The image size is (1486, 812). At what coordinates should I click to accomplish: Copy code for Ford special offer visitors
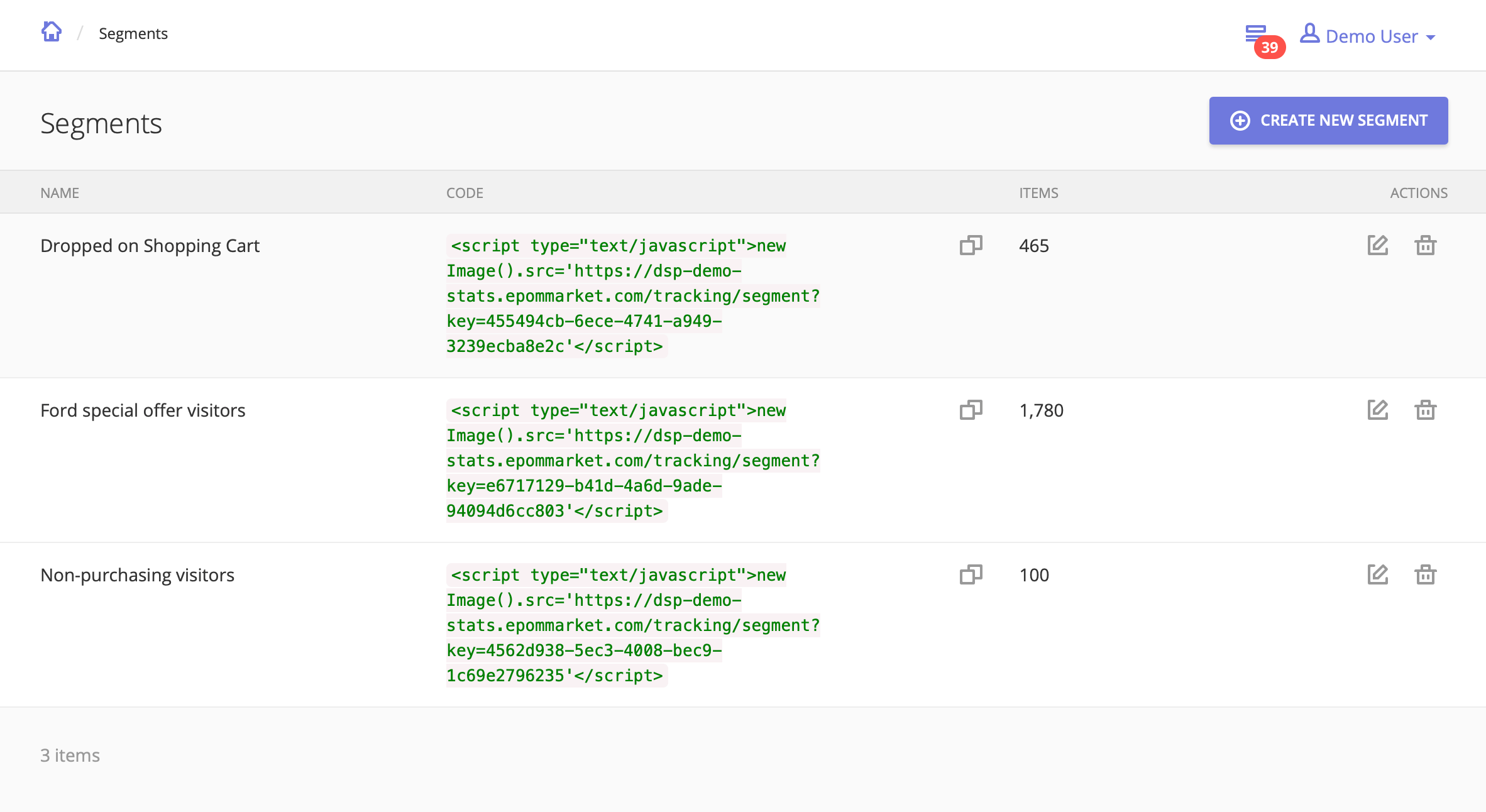(x=971, y=410)
